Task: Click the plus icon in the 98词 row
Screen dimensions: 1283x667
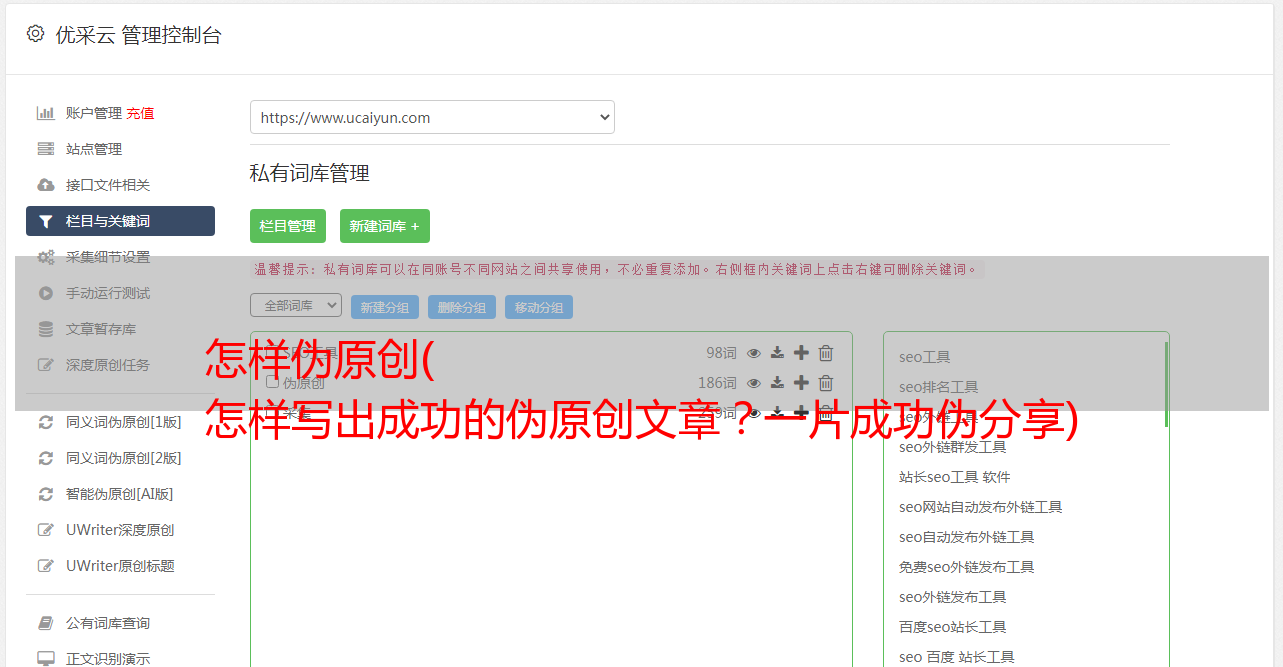Action: (801, 353)
